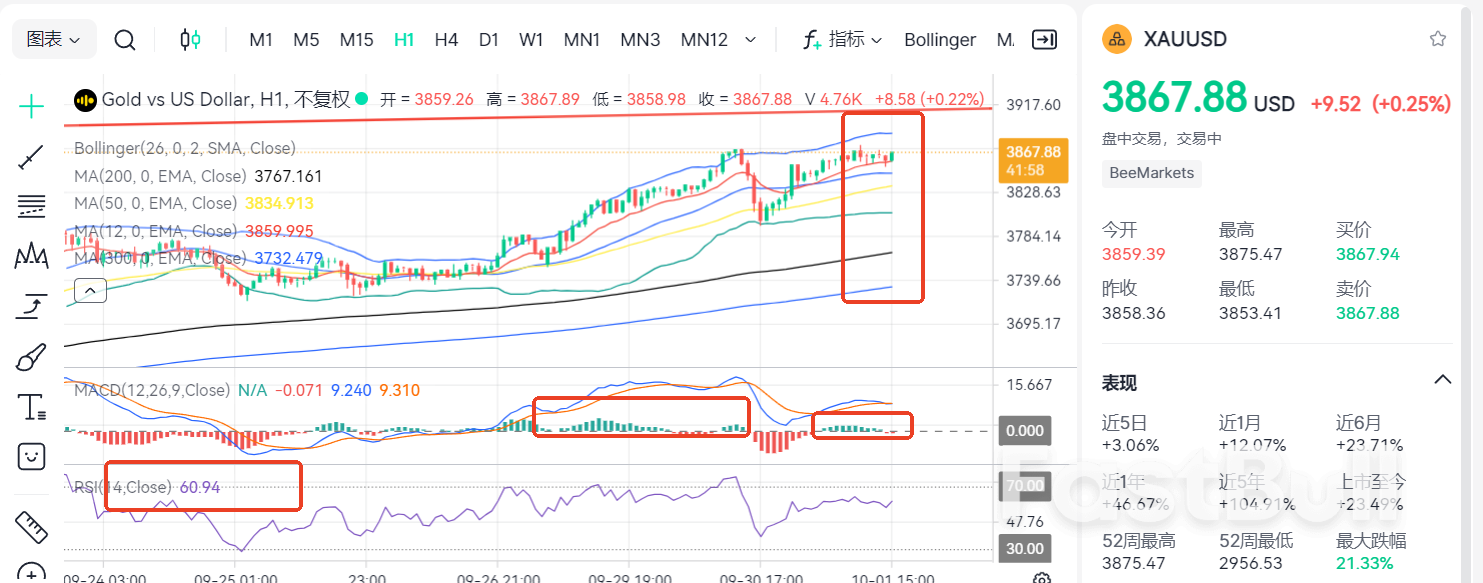1483x583 pixels.
Task: Select the text annotation tool
Action: [31, 406]
